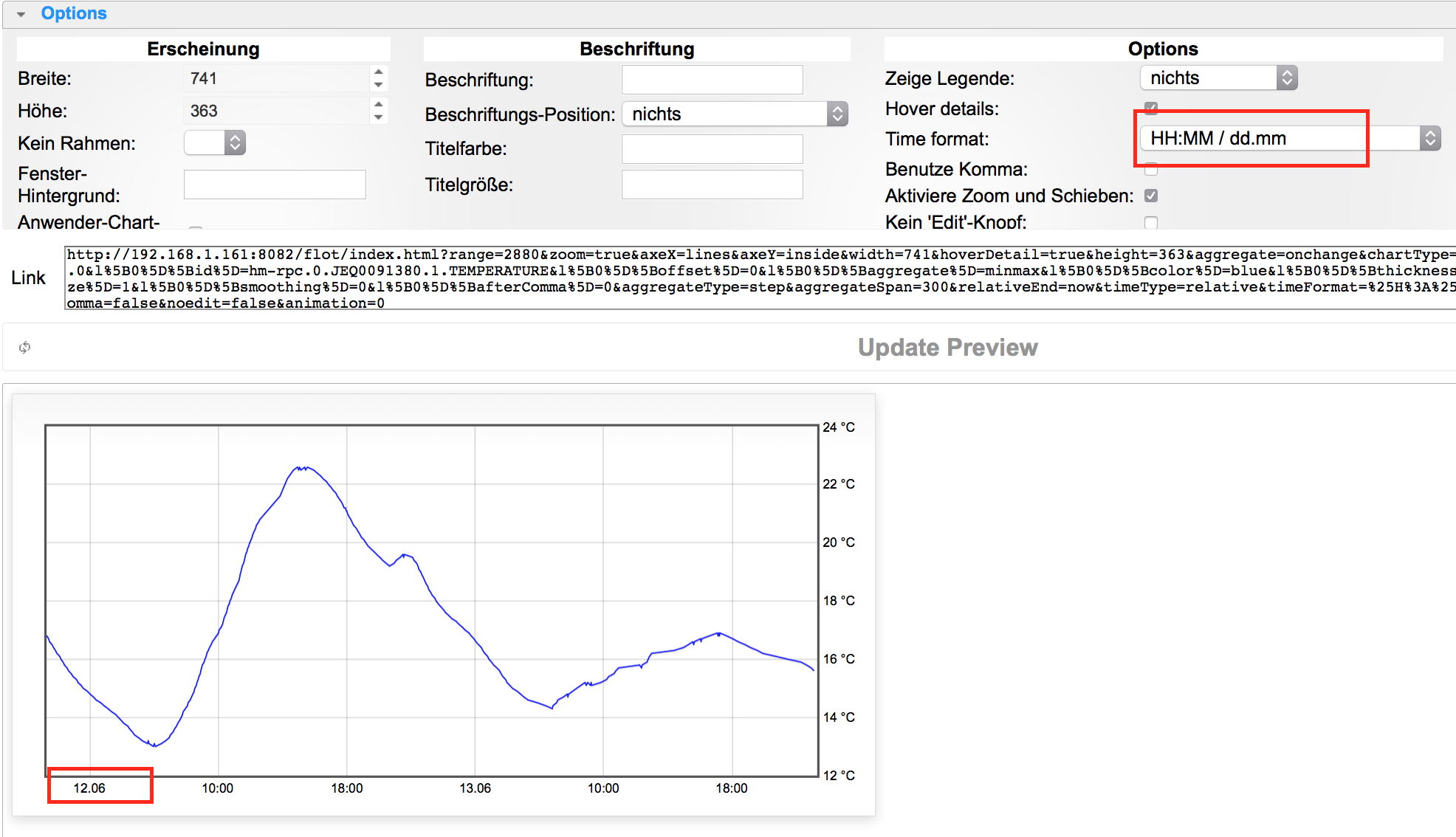The image size is (1456, 837).
Task: Click the Update Preview button
Action: pyautogui.click(x=948, y=347)
